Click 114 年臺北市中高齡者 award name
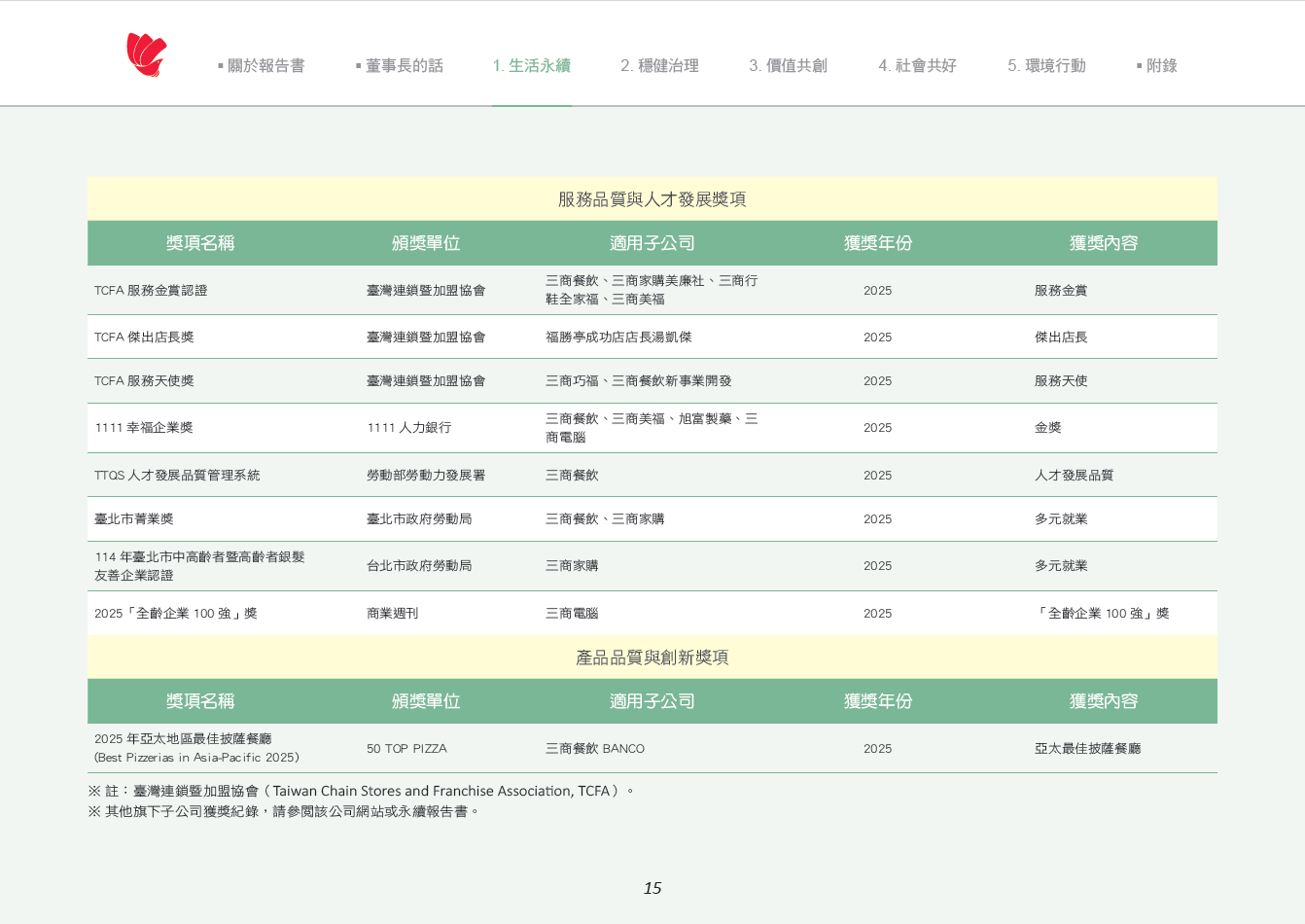The image size is (1305, 924). pos(199,566)
